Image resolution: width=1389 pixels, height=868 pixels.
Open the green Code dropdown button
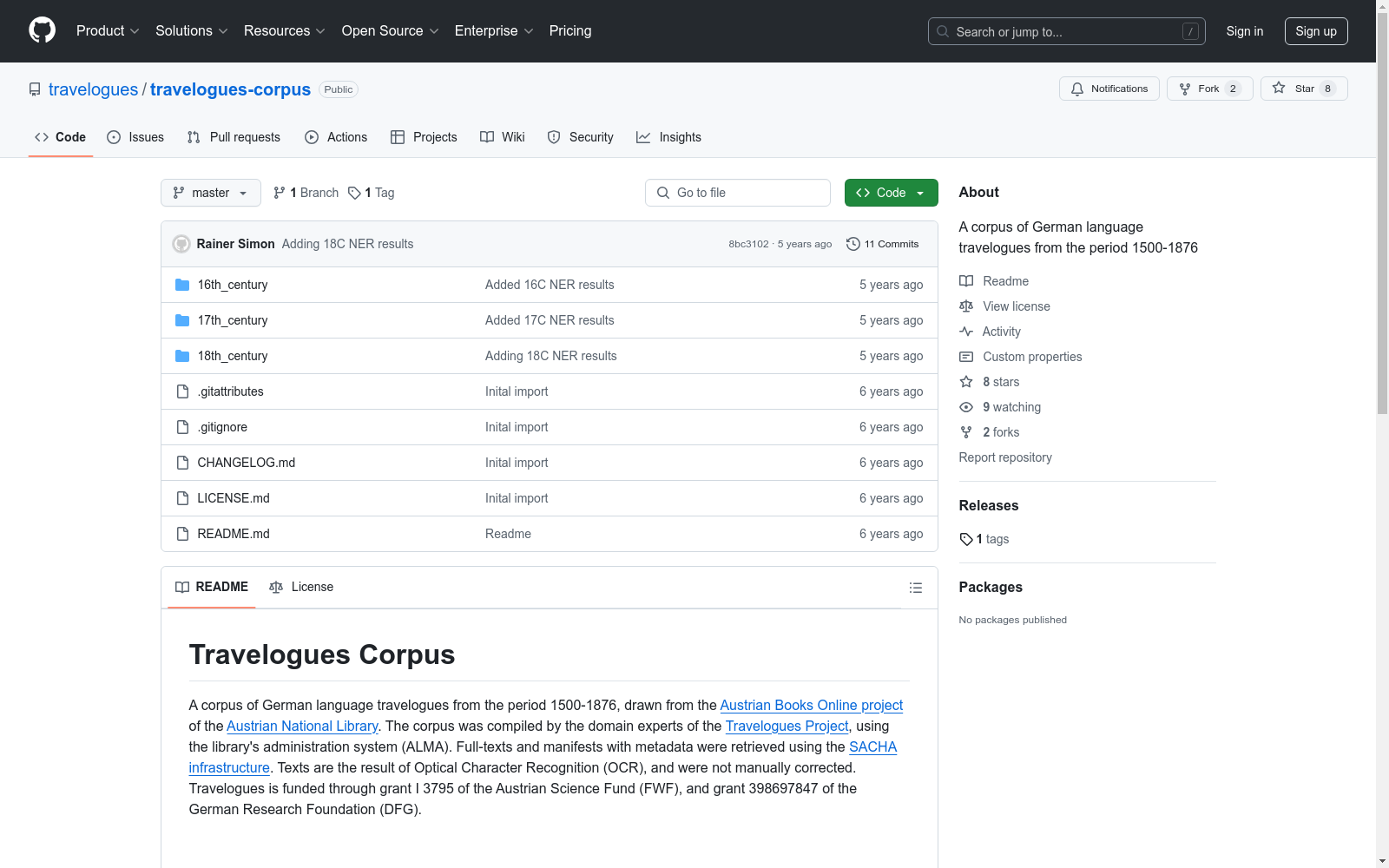(891, 193)
